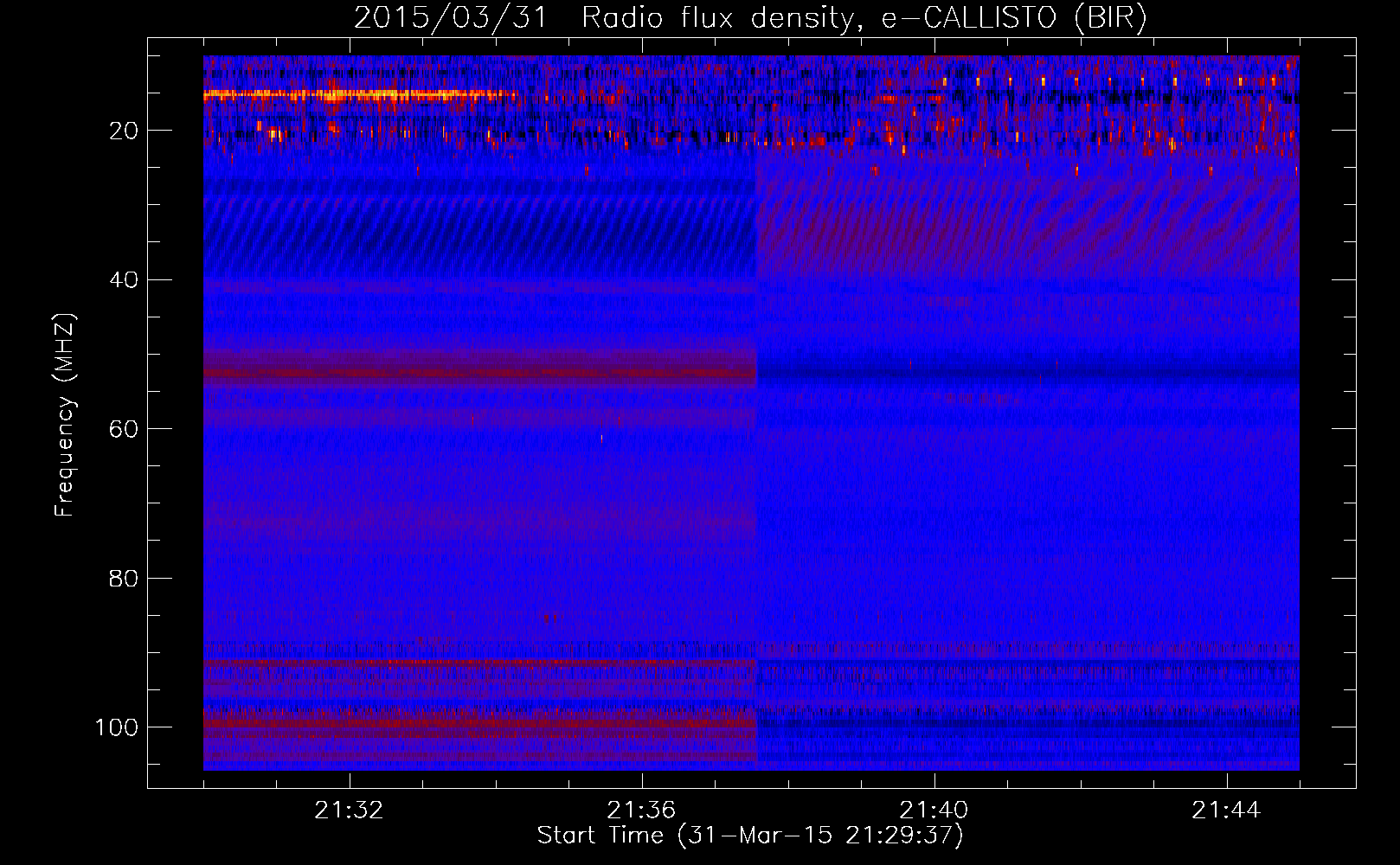Click the 'Frequency (MHZ)' y-axis label
Image resolution: width=1400 pixels, height=865 pixels.
tap(65, 415)
